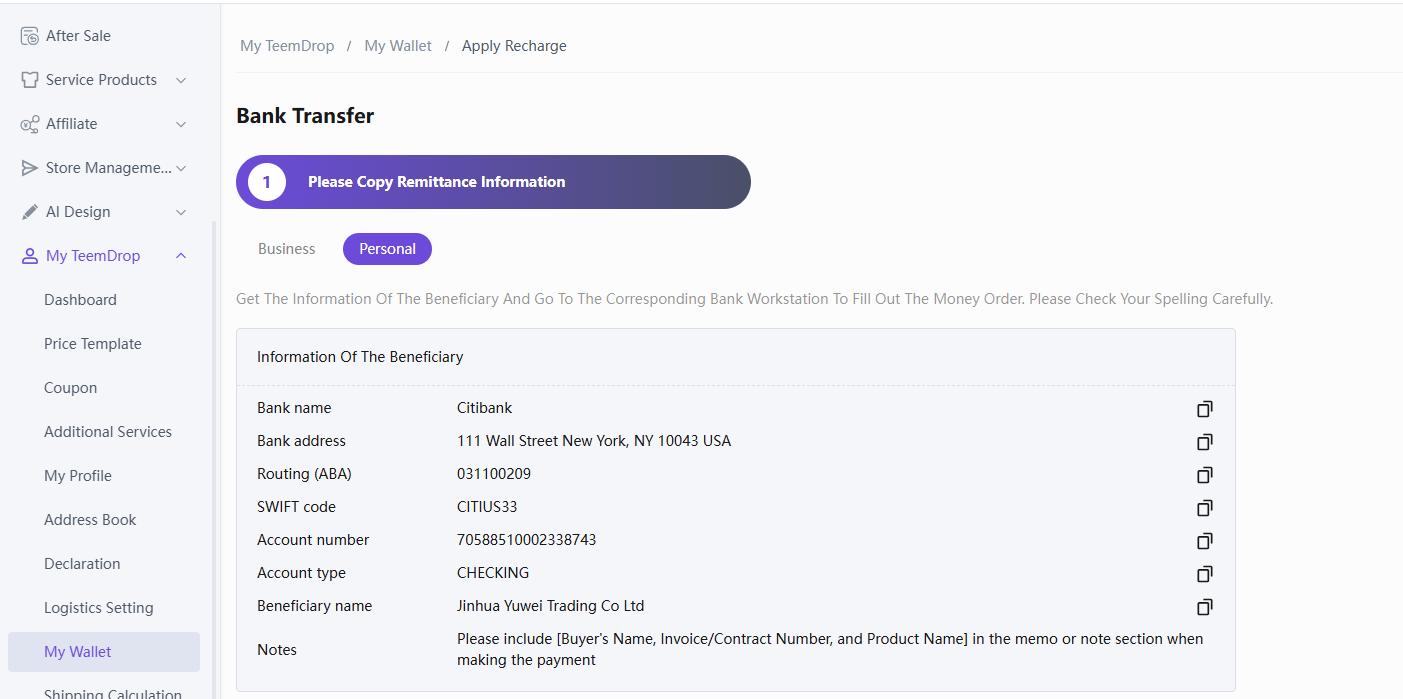Copy the account type CHECKING
1403x699 pixels.
(1205, 574)
